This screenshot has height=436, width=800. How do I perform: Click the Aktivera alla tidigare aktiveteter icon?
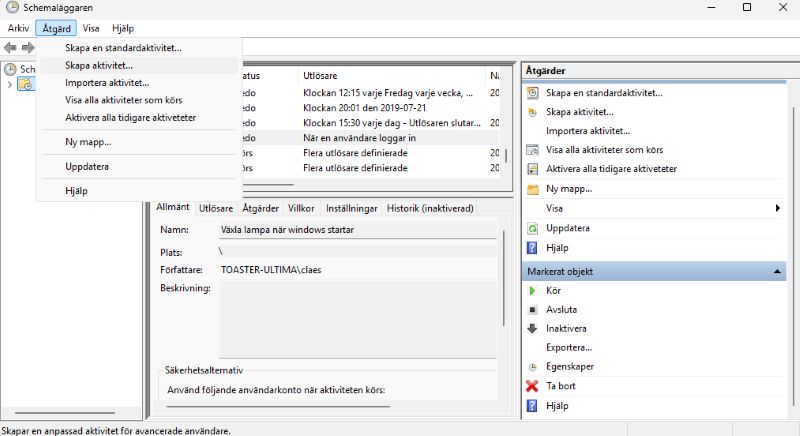[532, 169]
